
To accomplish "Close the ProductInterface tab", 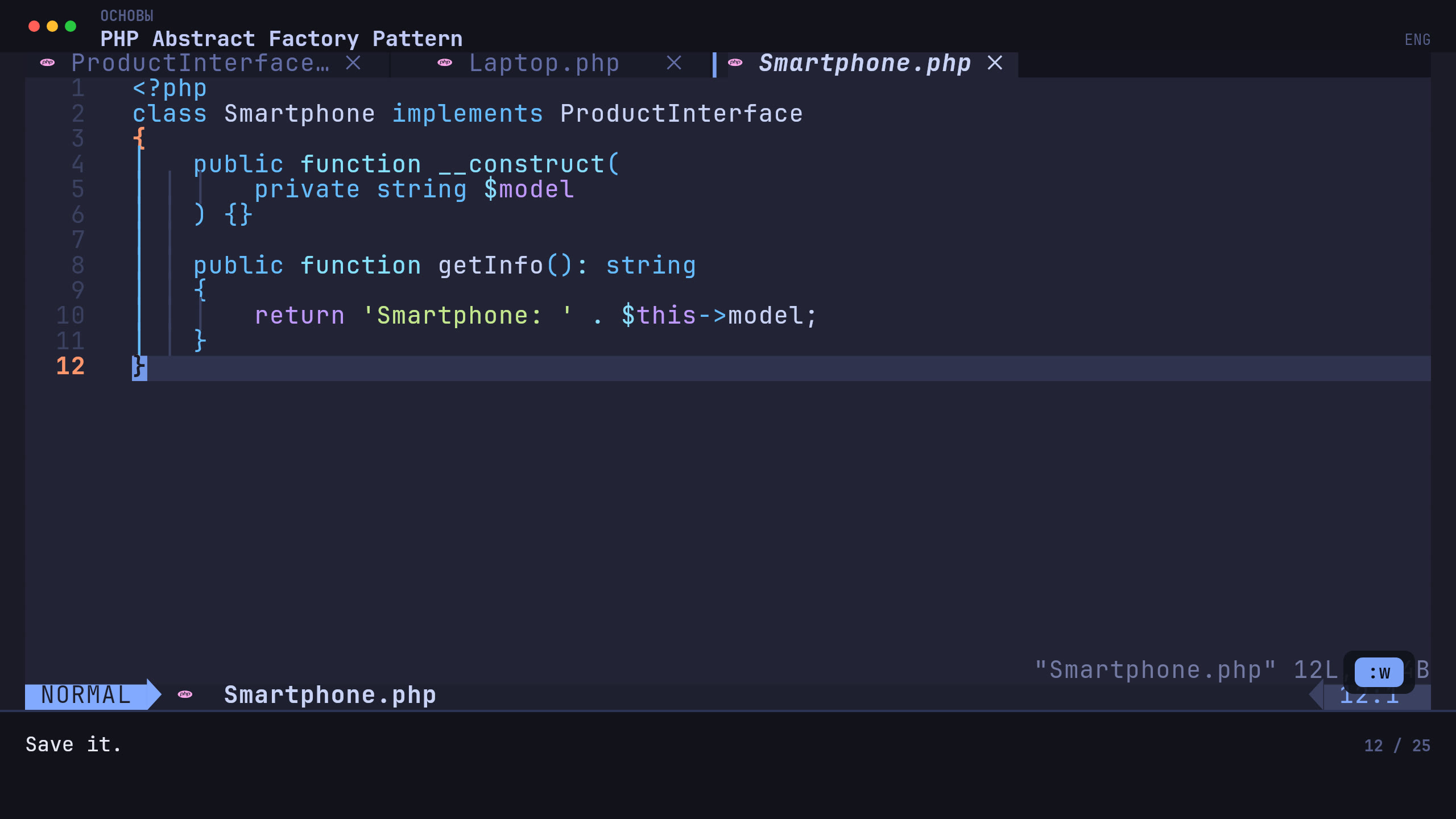I will pyautogui.click(x=353, y=63).
